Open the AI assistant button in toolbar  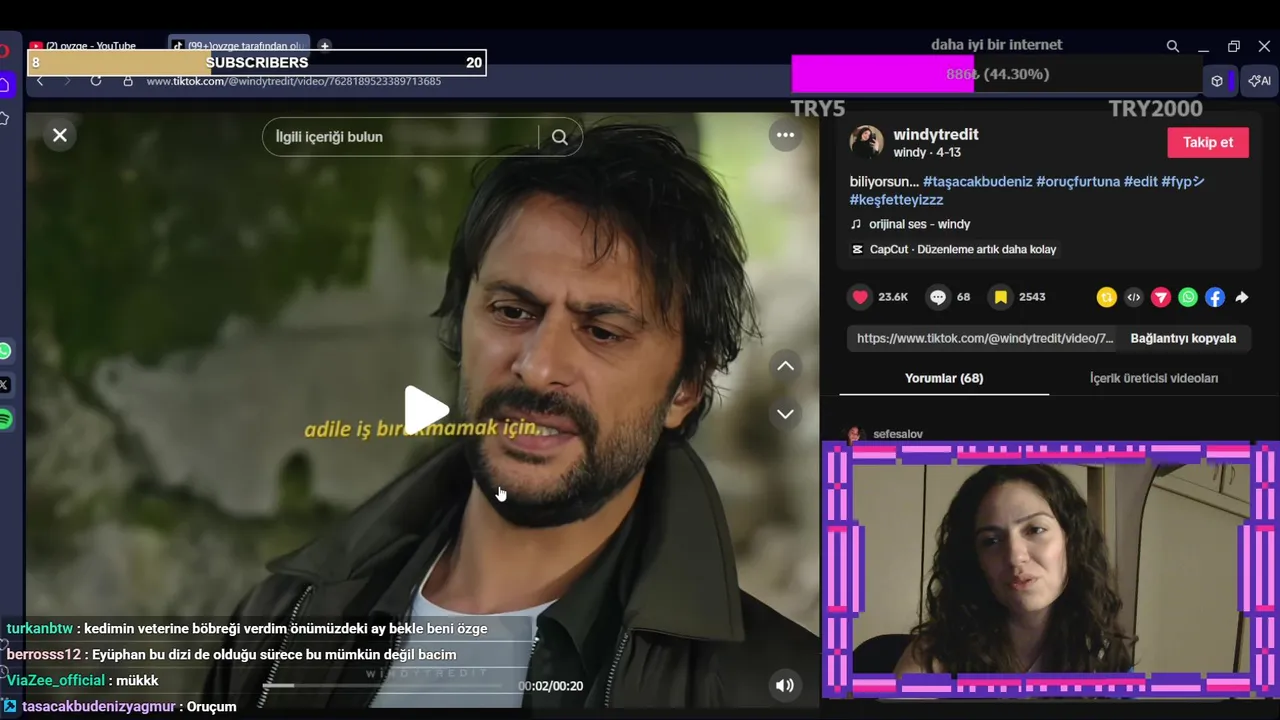point(1260,81)
